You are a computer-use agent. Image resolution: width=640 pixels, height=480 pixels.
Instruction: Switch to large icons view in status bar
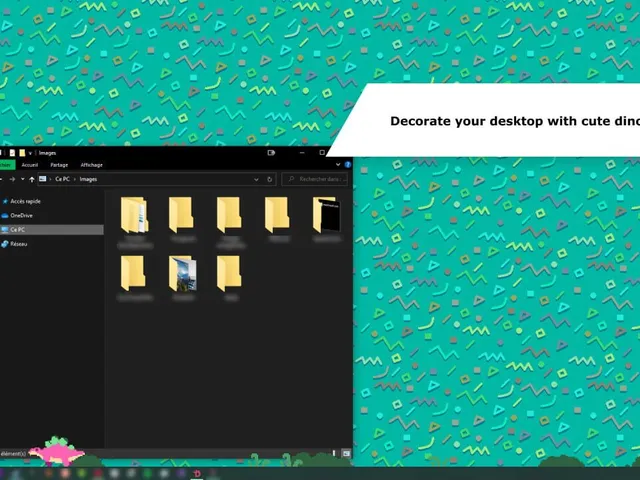(346, 453)
